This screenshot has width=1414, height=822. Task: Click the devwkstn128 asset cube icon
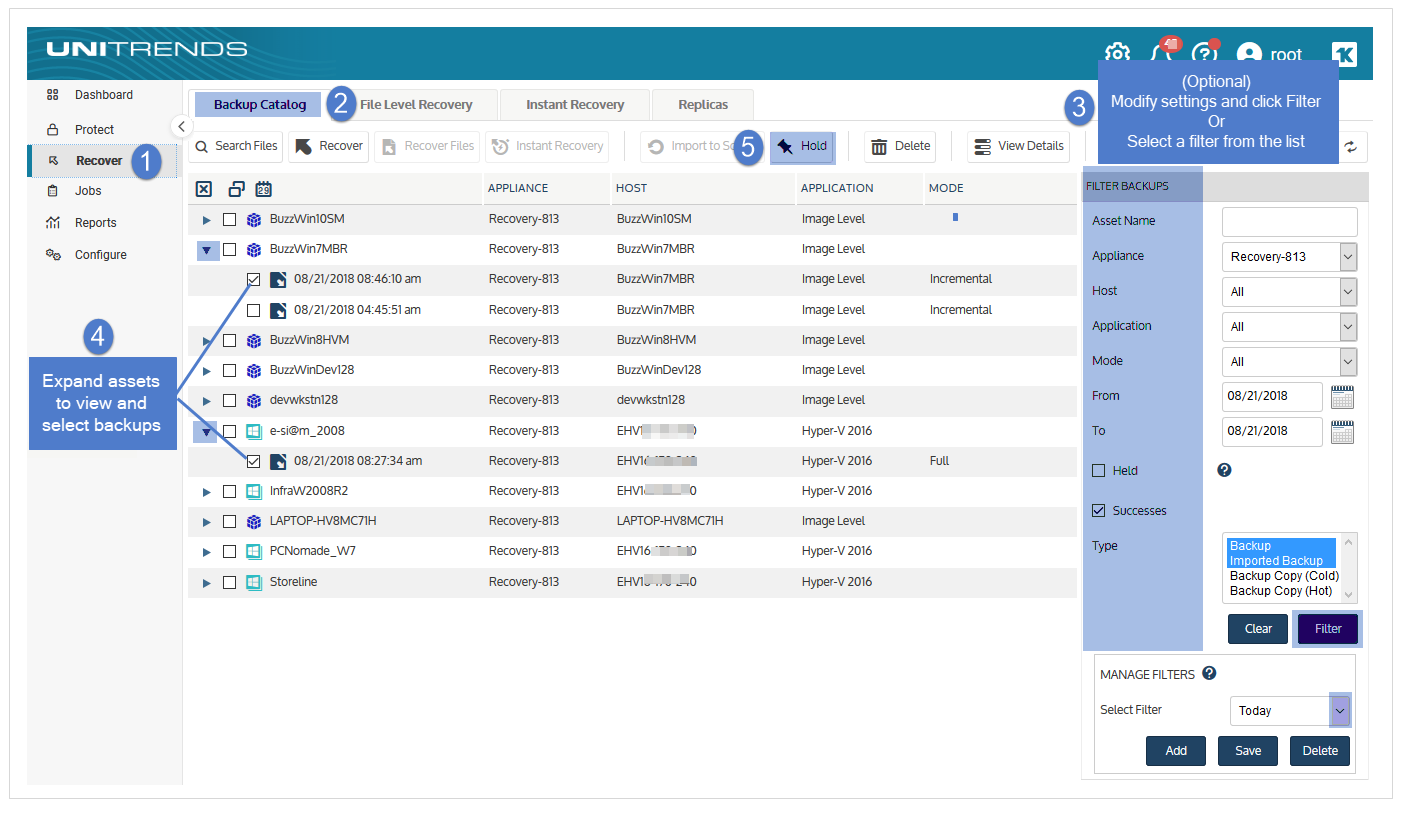point(253,400)
